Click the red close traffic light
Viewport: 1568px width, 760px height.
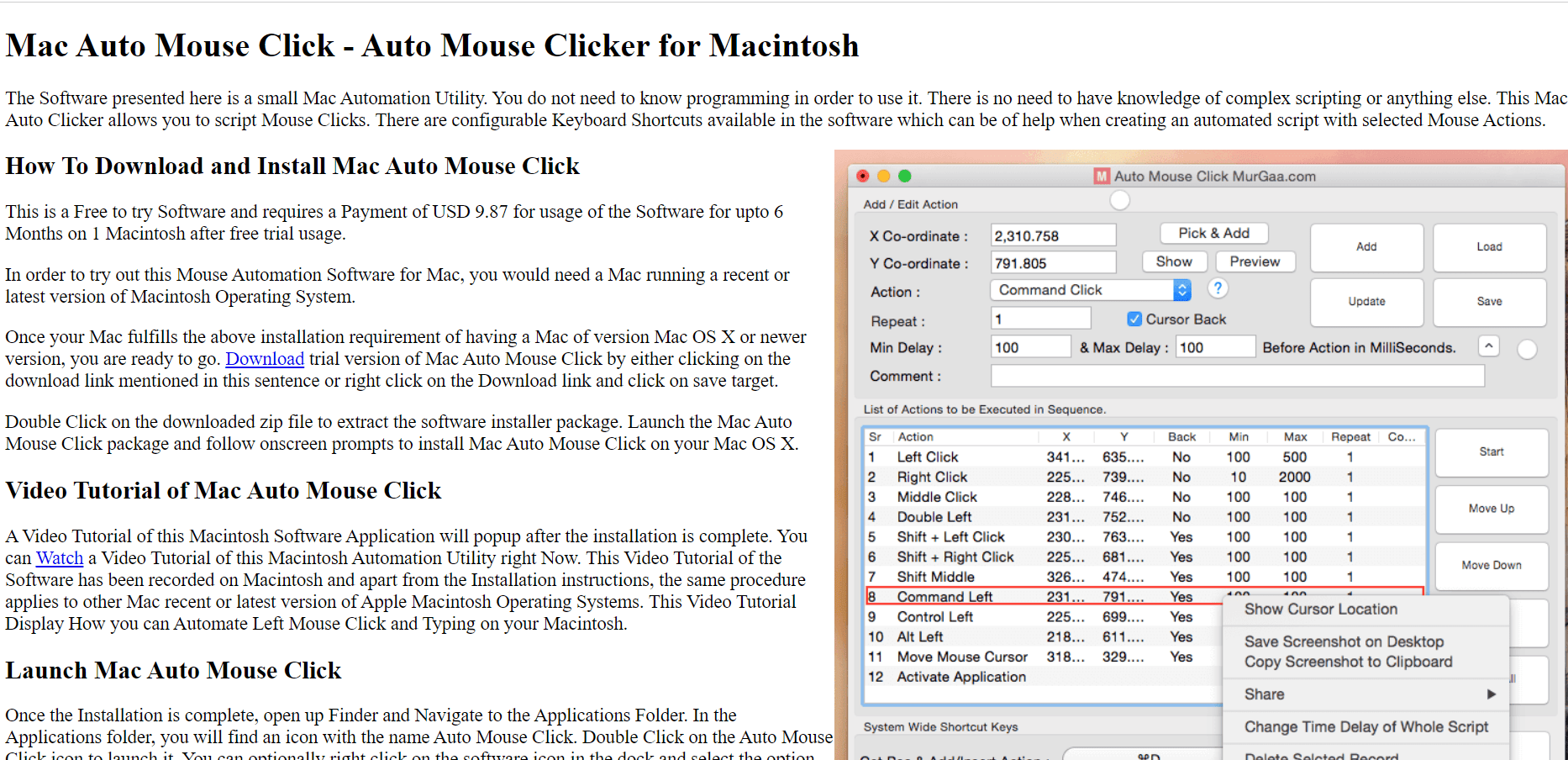(x=862, y=176)
